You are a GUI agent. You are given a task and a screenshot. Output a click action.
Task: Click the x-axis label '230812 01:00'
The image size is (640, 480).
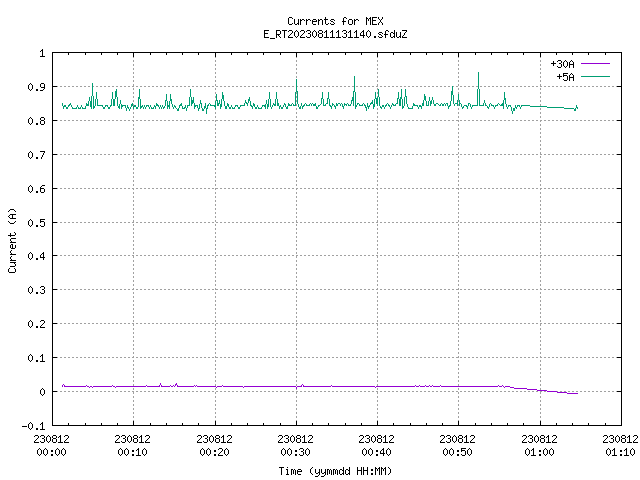pos(540,445)
